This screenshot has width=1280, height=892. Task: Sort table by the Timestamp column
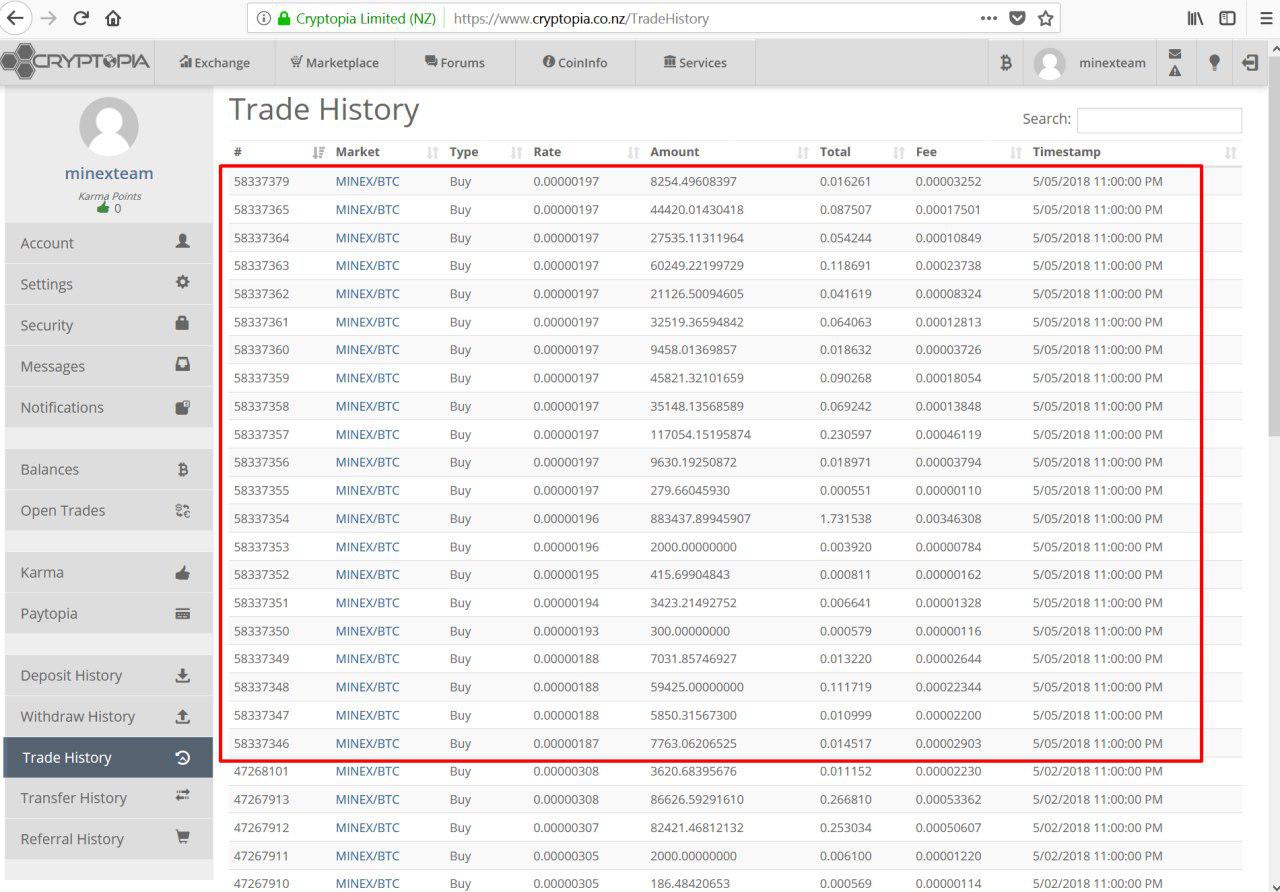click(1135, 152)
